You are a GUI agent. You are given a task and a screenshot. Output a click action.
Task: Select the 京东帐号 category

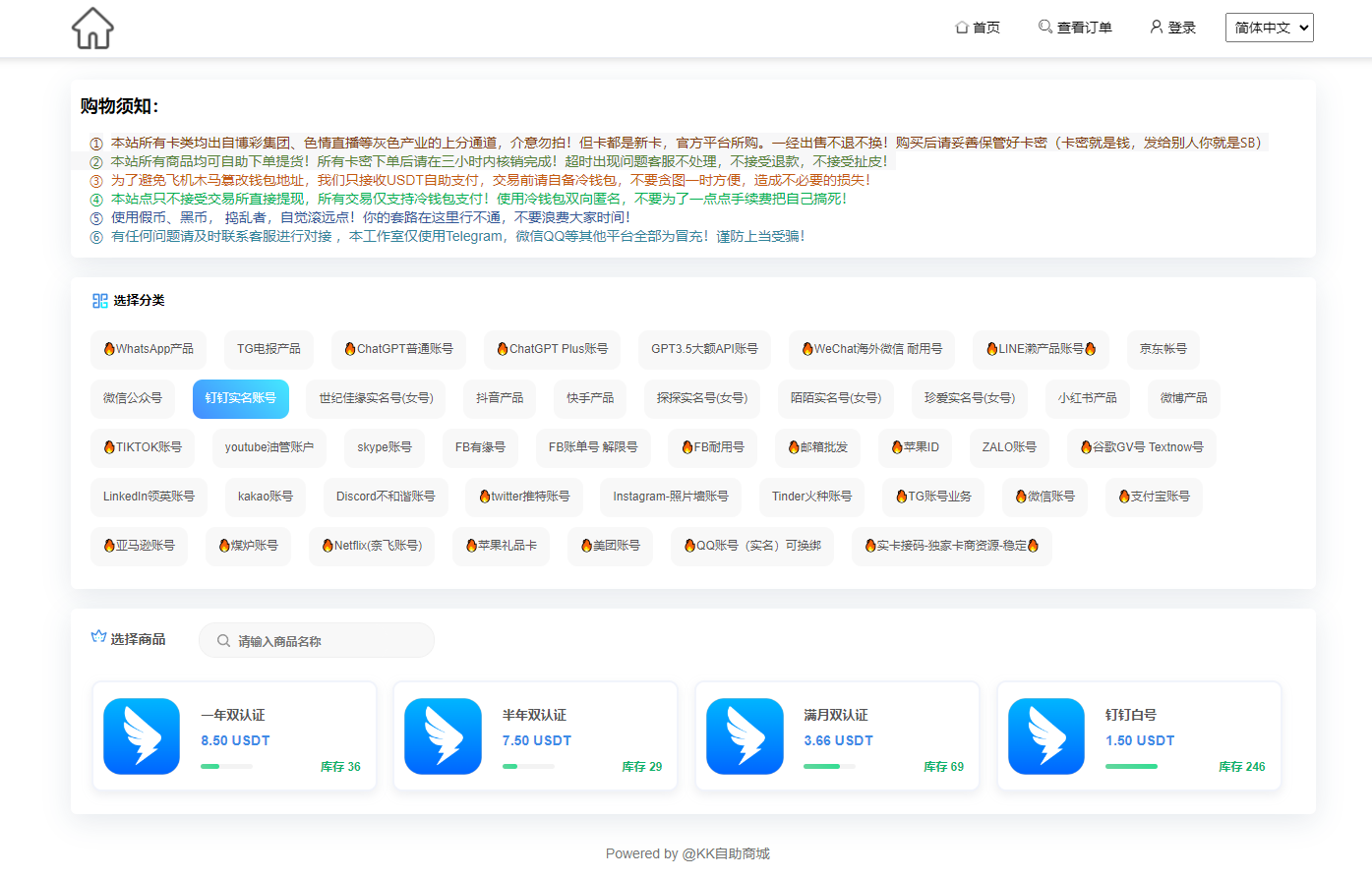click(x=1163, y=349)
